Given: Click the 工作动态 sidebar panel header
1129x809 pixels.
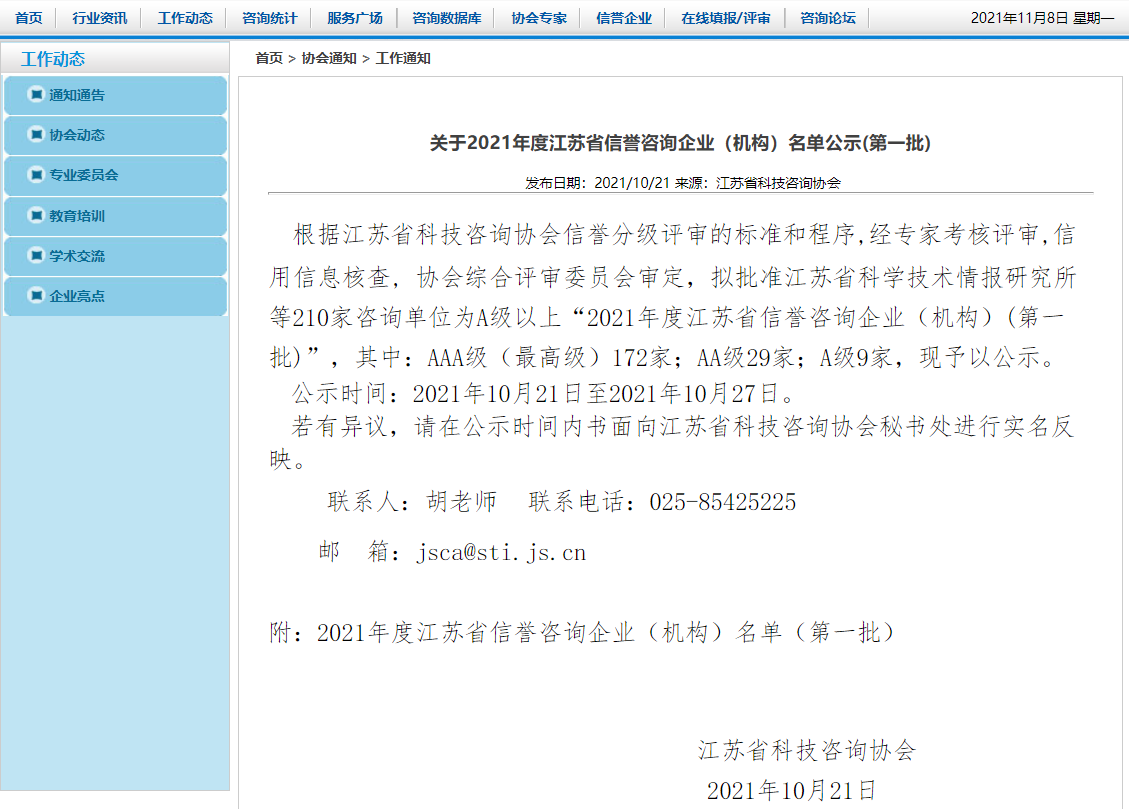Looking at the screenshot, I should (x=53, y=60).
